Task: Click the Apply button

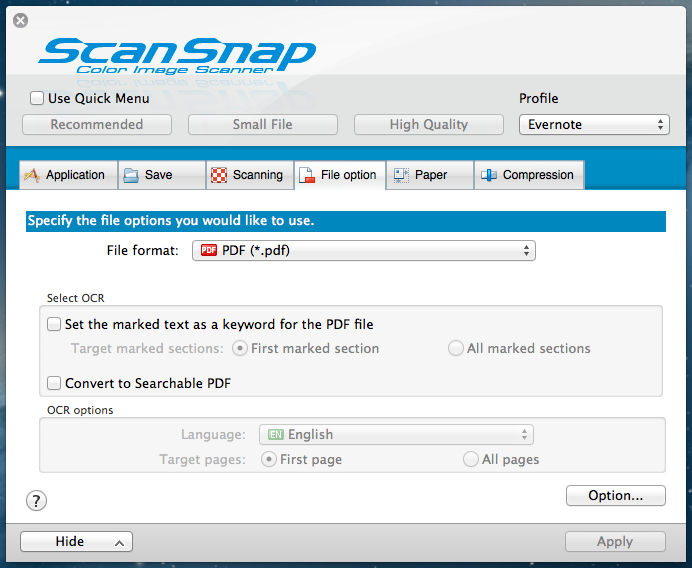Action: [x=615, y=542]
